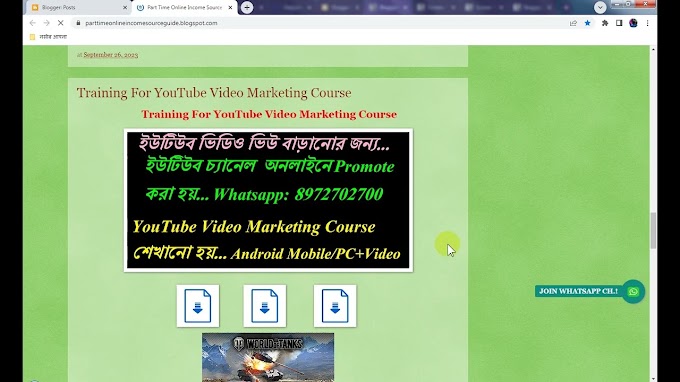The height and width of the screenshot is (382, 680).
Task: Click the blue bookmark star icon
Action: pos(588,23)
